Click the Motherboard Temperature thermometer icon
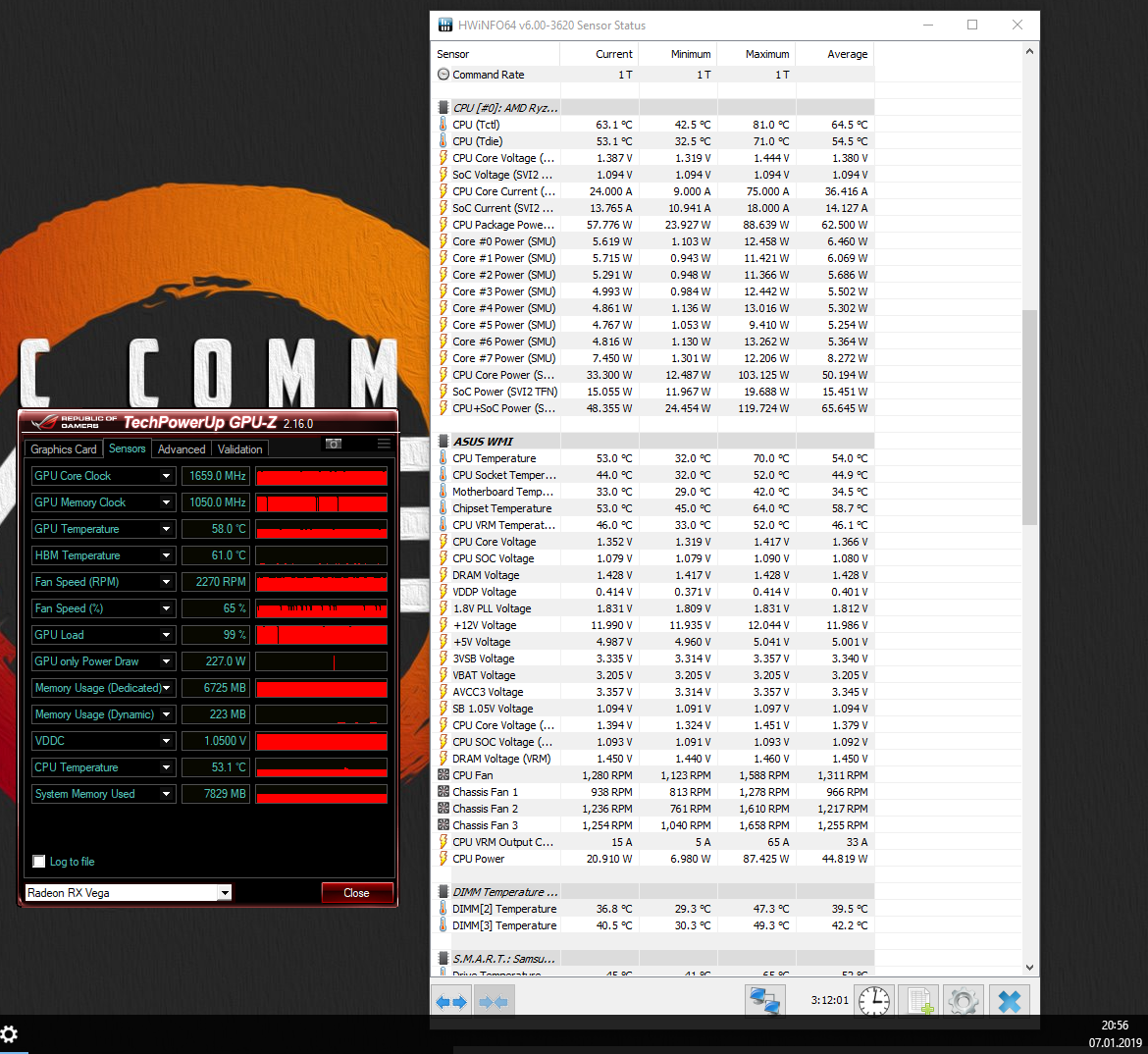 click(x=443, y=492)
